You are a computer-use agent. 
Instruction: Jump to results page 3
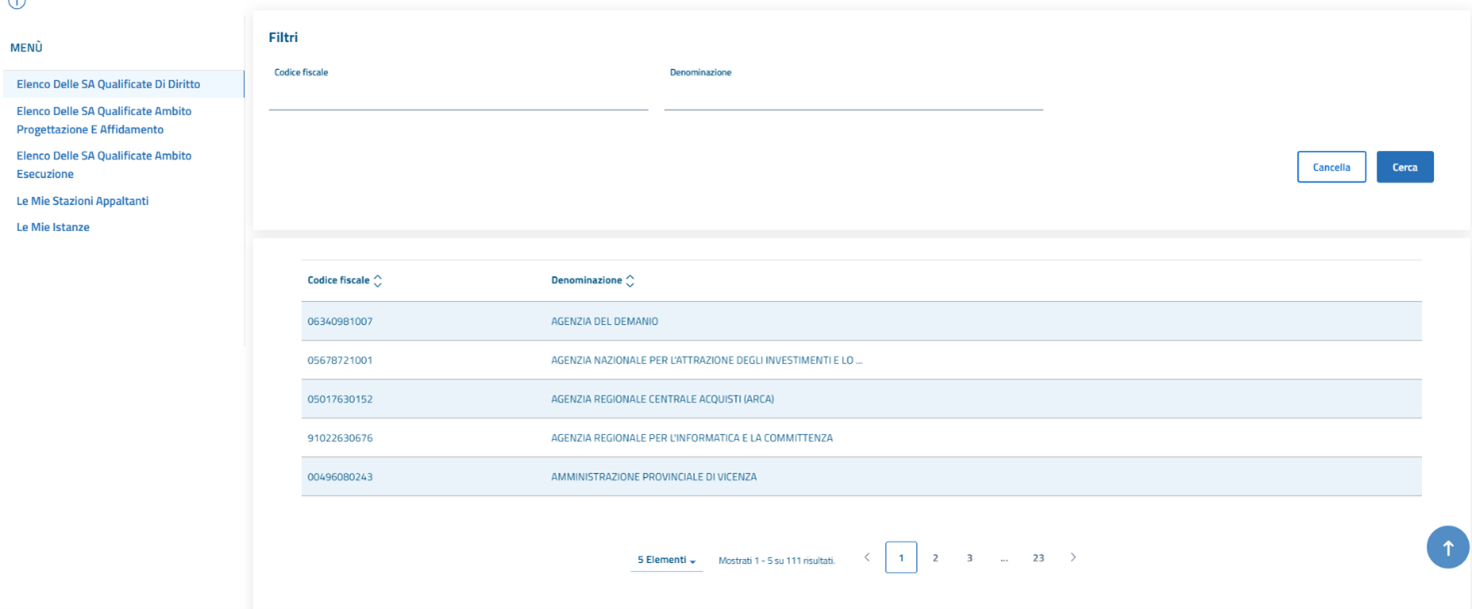[x=969, y=558]
